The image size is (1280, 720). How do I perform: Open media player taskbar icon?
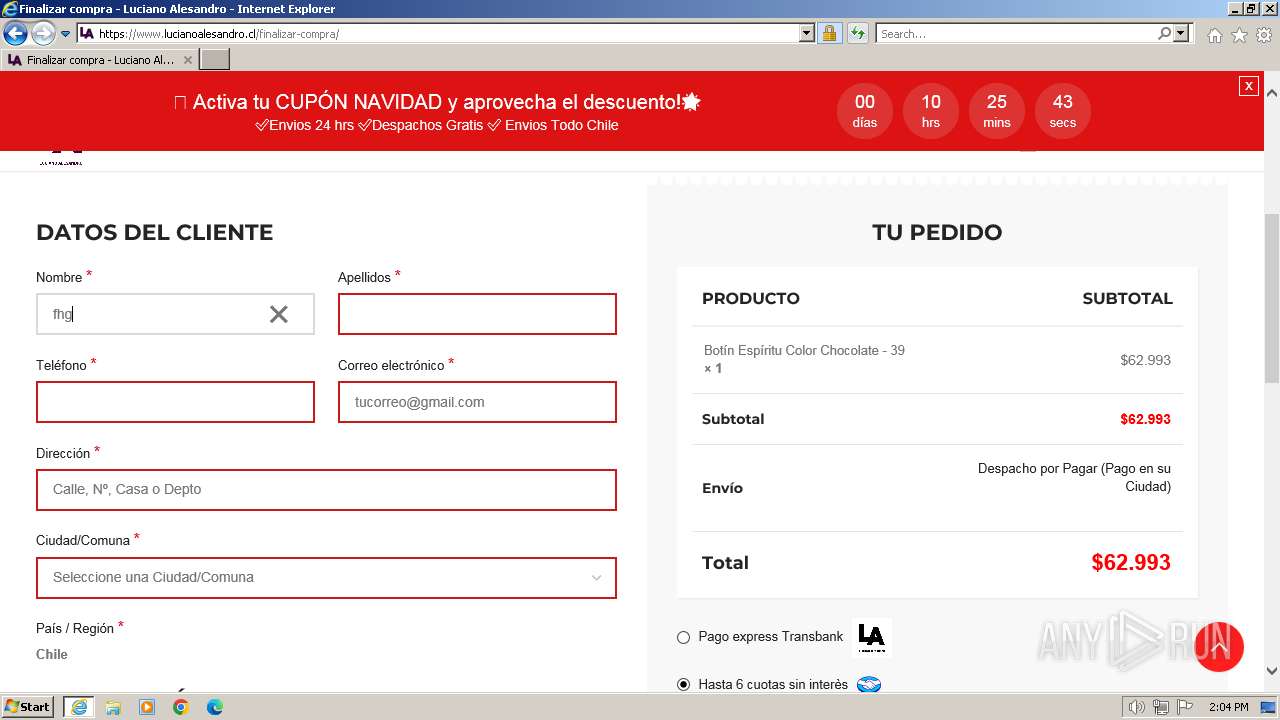tap(147, 707)
